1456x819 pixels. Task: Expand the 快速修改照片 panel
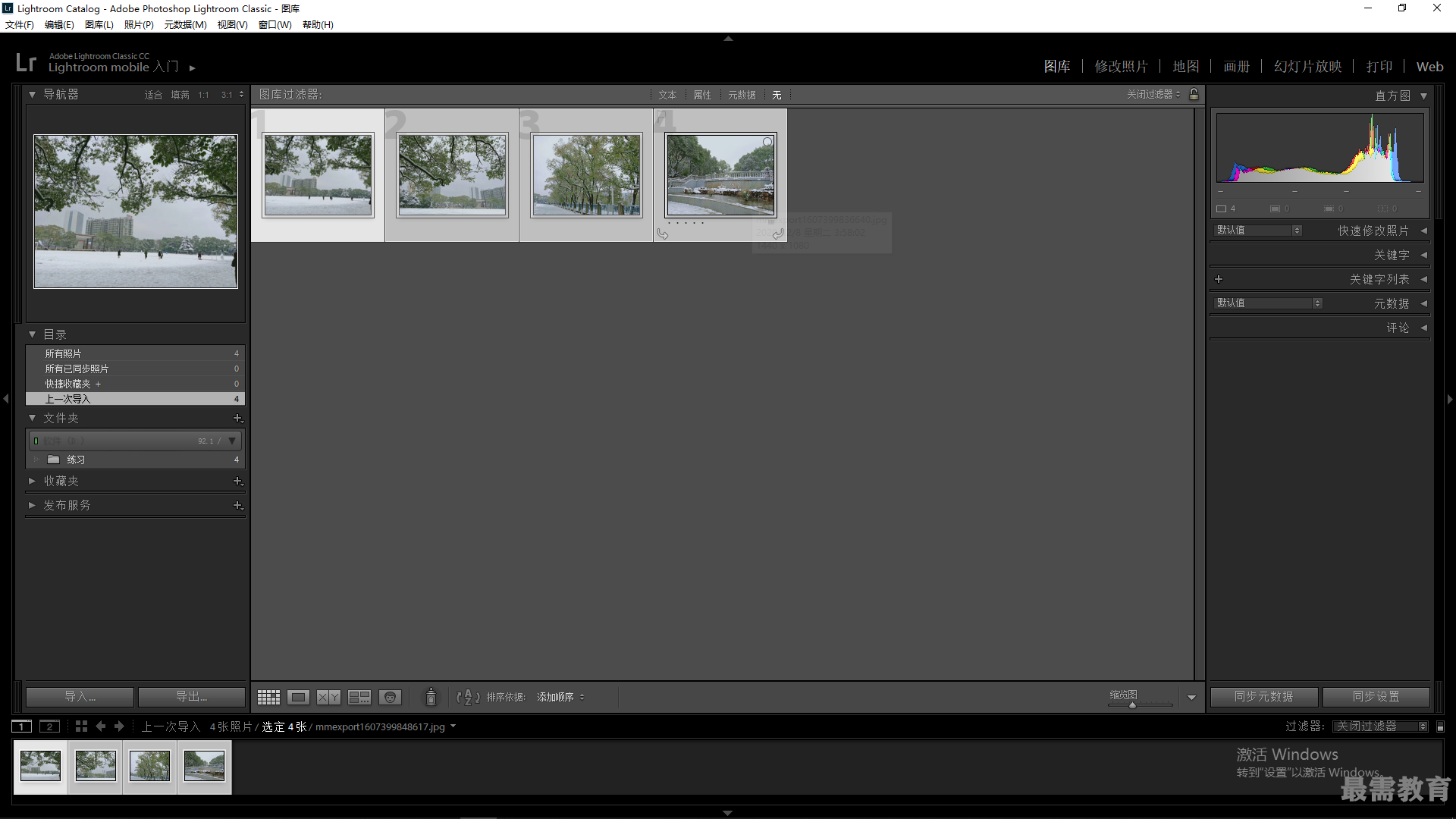(x=1423, y=231)
